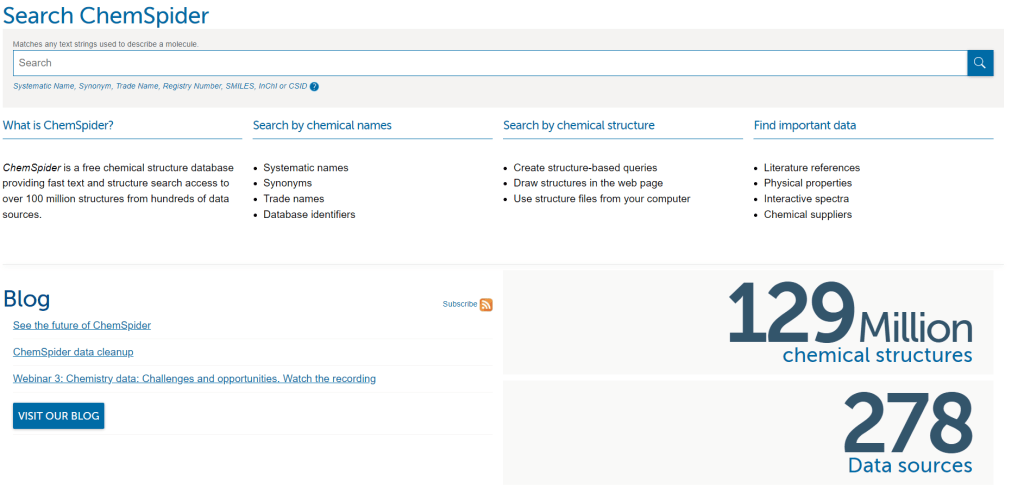Click the 'Trade names' list item

293,199
